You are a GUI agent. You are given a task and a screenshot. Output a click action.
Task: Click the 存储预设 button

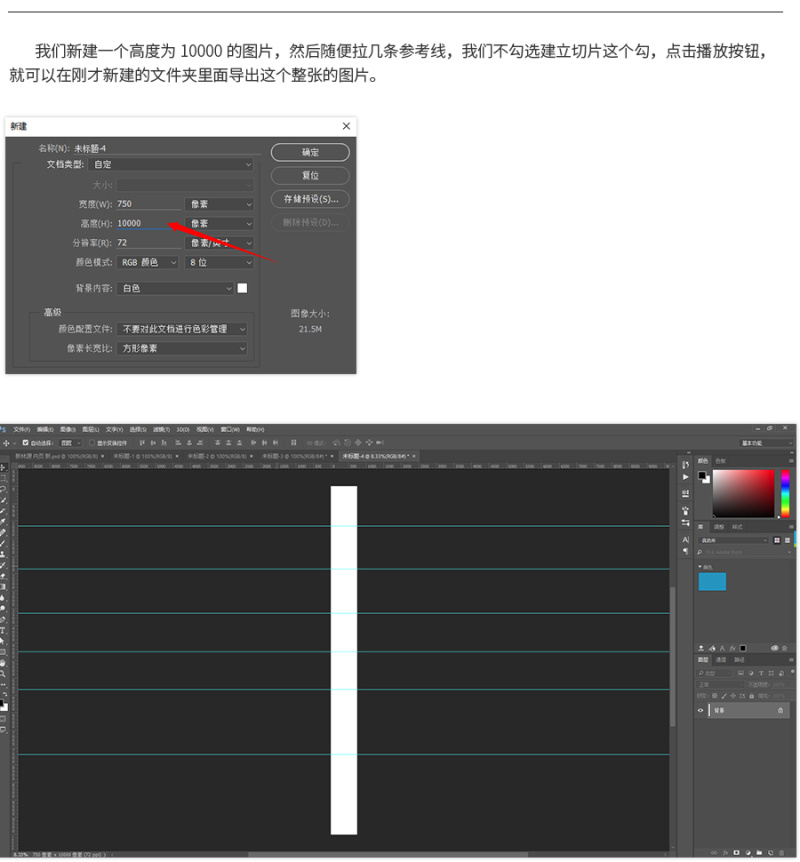[310, 198]
